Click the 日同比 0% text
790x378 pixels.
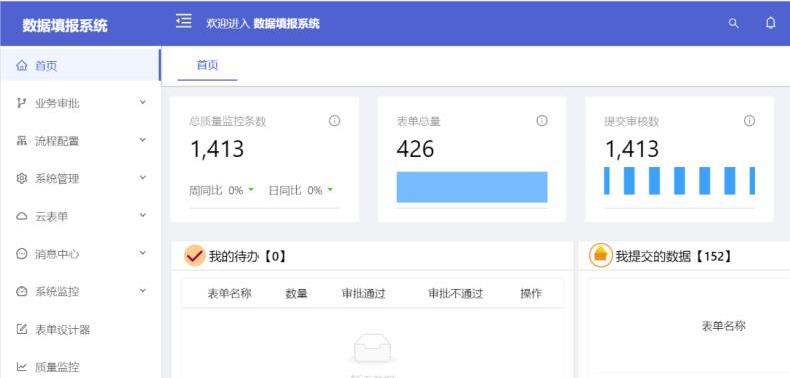tap(295, 190)
